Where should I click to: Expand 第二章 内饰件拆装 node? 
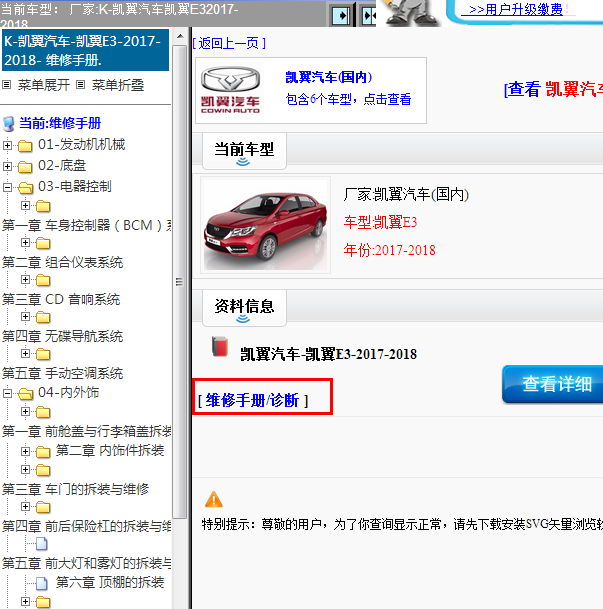[x=25, y=451]
